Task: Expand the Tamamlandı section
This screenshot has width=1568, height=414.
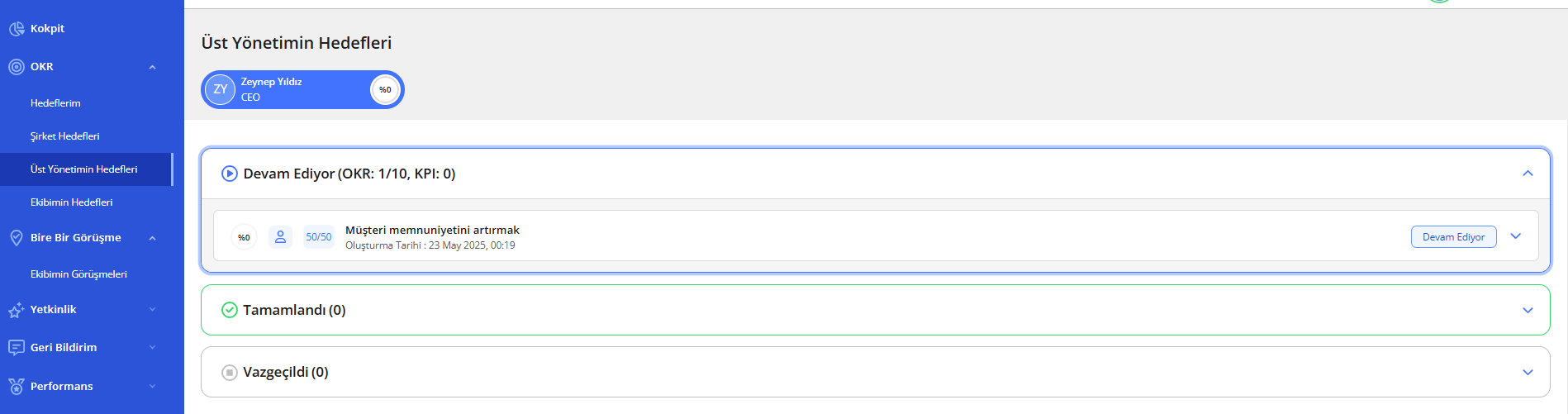Action: coord(1528,310)
